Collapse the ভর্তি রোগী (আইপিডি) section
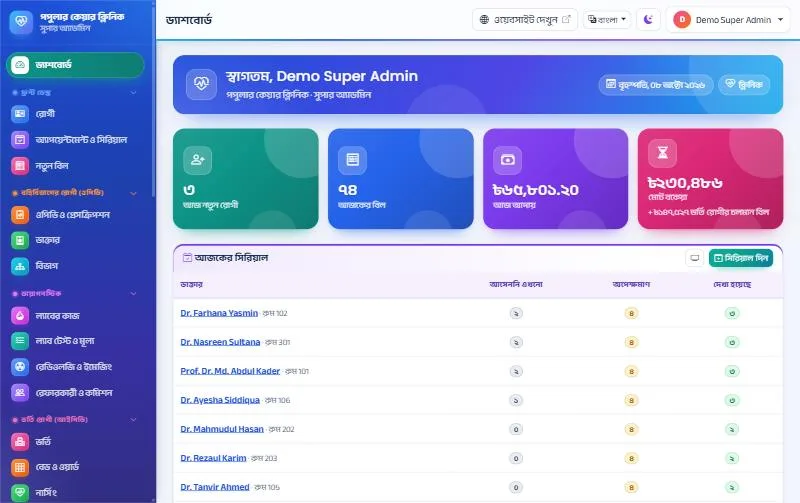The width and height of the screenshot is (800, 503). pyautogui.click(x=134, y=419)
